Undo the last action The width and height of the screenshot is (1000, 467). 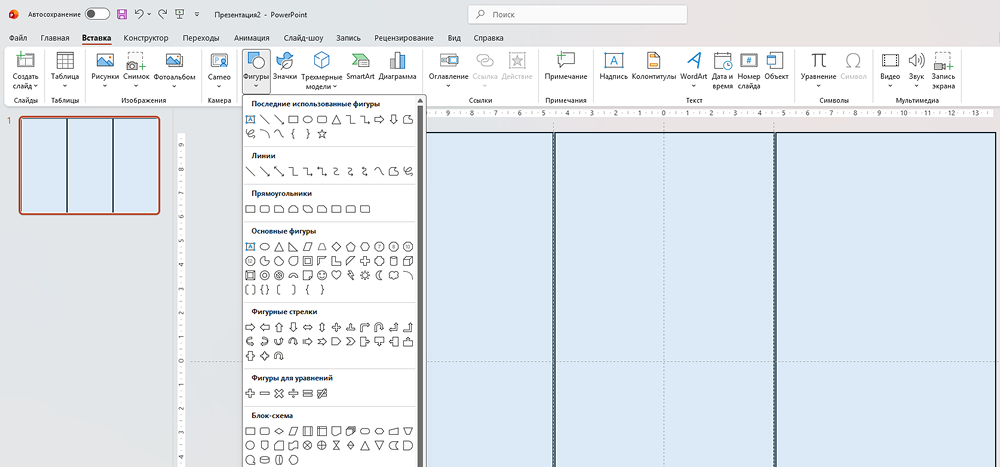140,13
